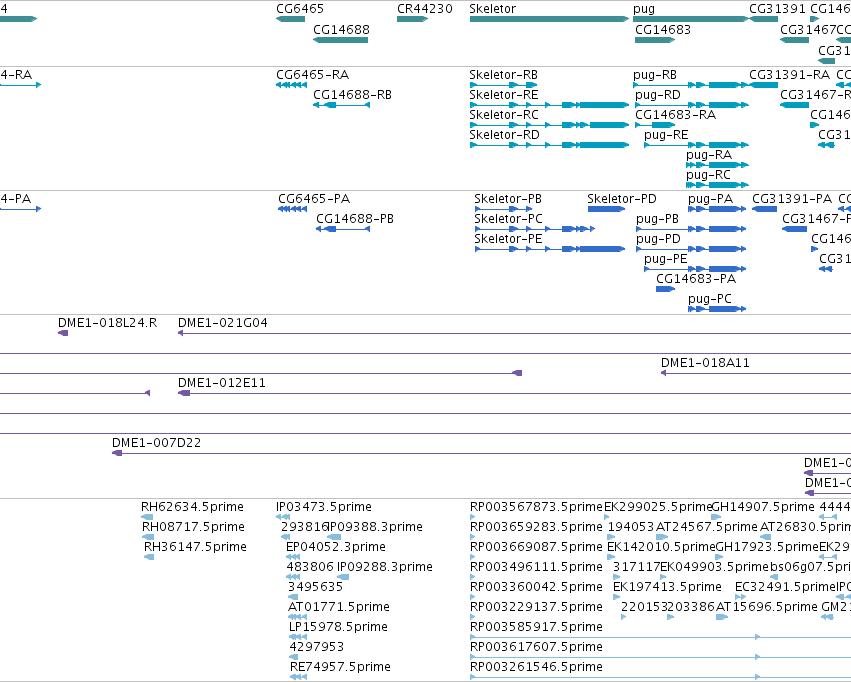Select EST RP003617607.5prime

[x=661, y=658]
